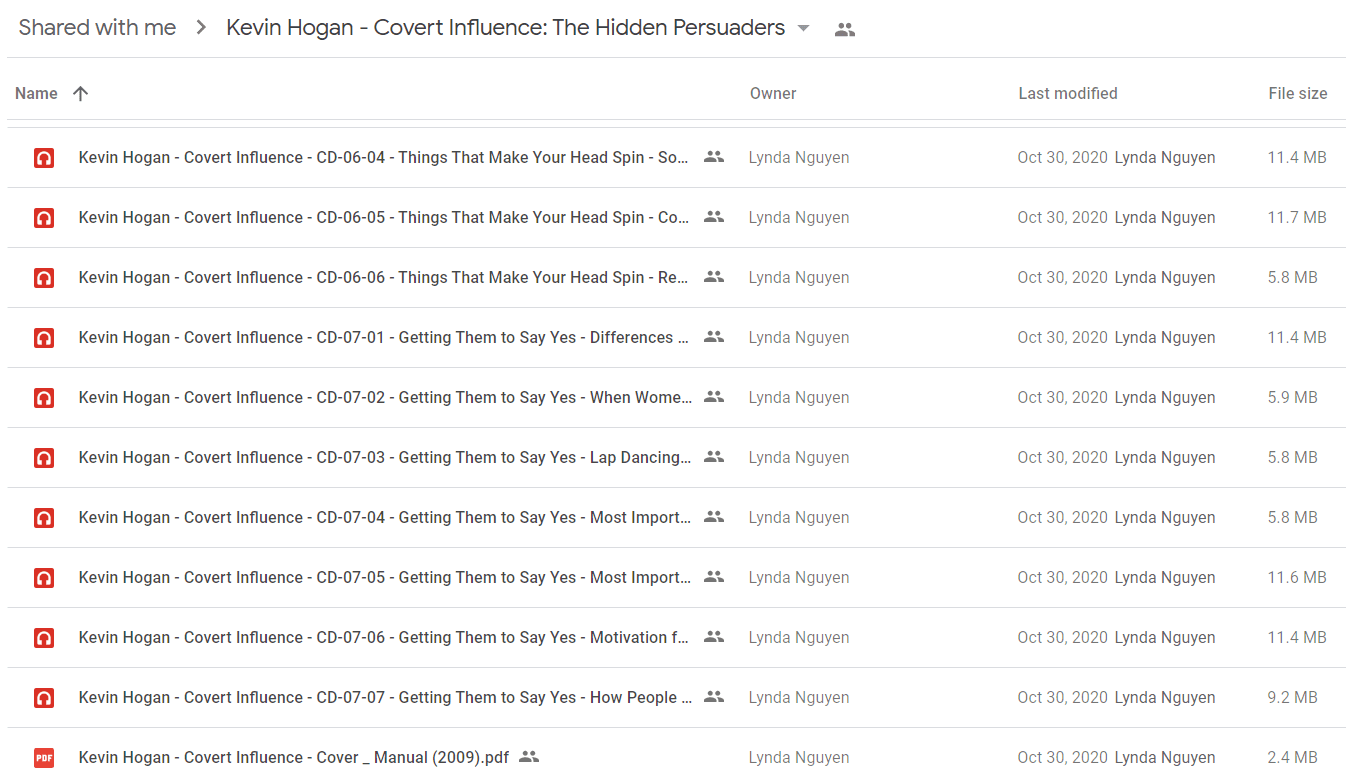1346x778 pixels.
Task: Click the Last modified column header
Action: click(1068, 93)
